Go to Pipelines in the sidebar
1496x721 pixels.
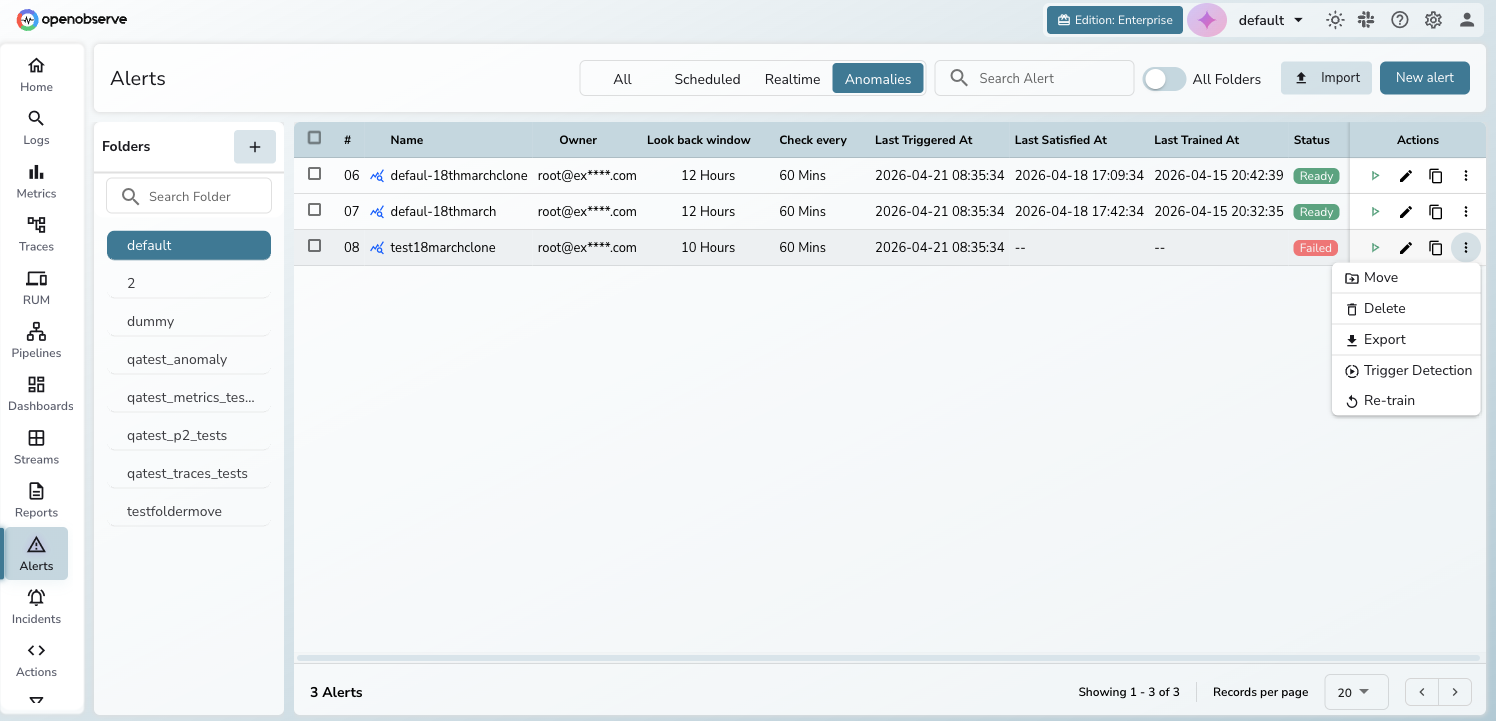point(36,339)
